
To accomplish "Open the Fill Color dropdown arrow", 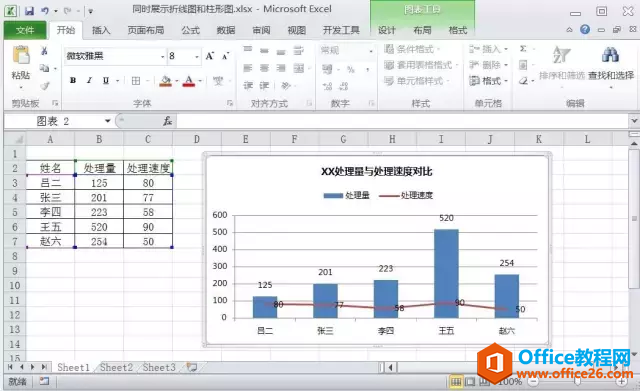I will pyautogui.click(x=177, y=81).
